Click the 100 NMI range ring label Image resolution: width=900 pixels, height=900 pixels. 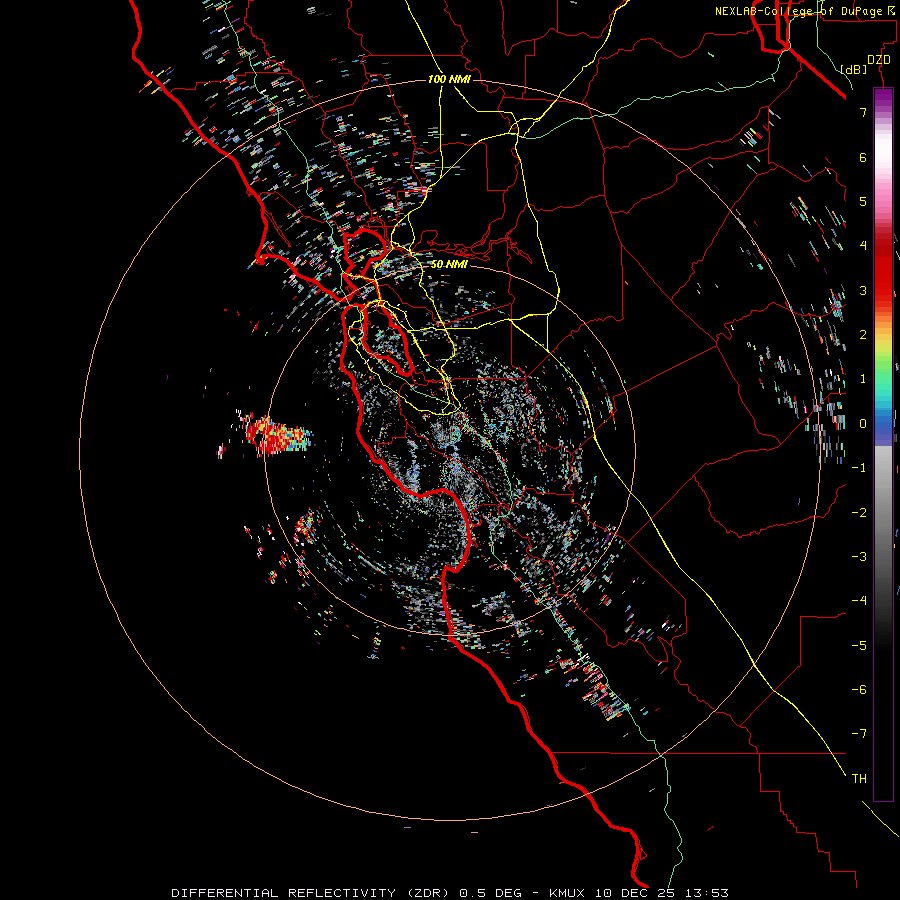click(x=449, y=79)
